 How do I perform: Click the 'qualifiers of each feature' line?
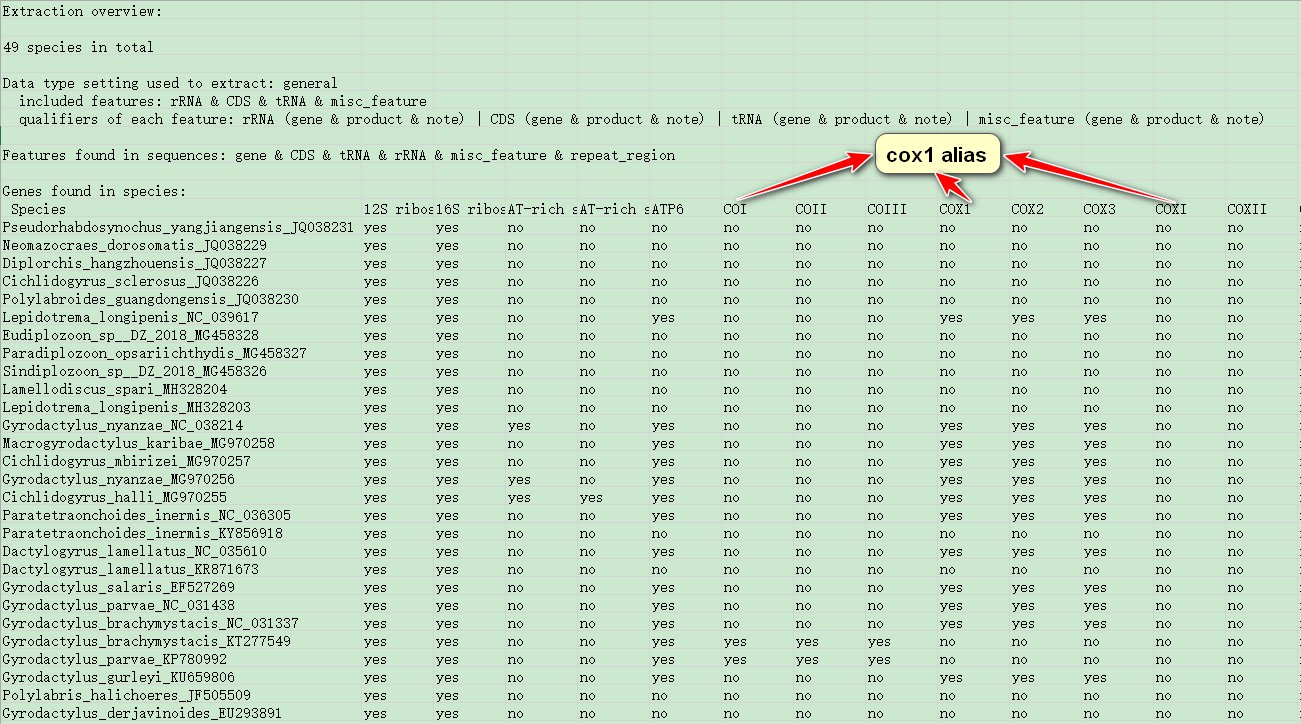(642, 120)
